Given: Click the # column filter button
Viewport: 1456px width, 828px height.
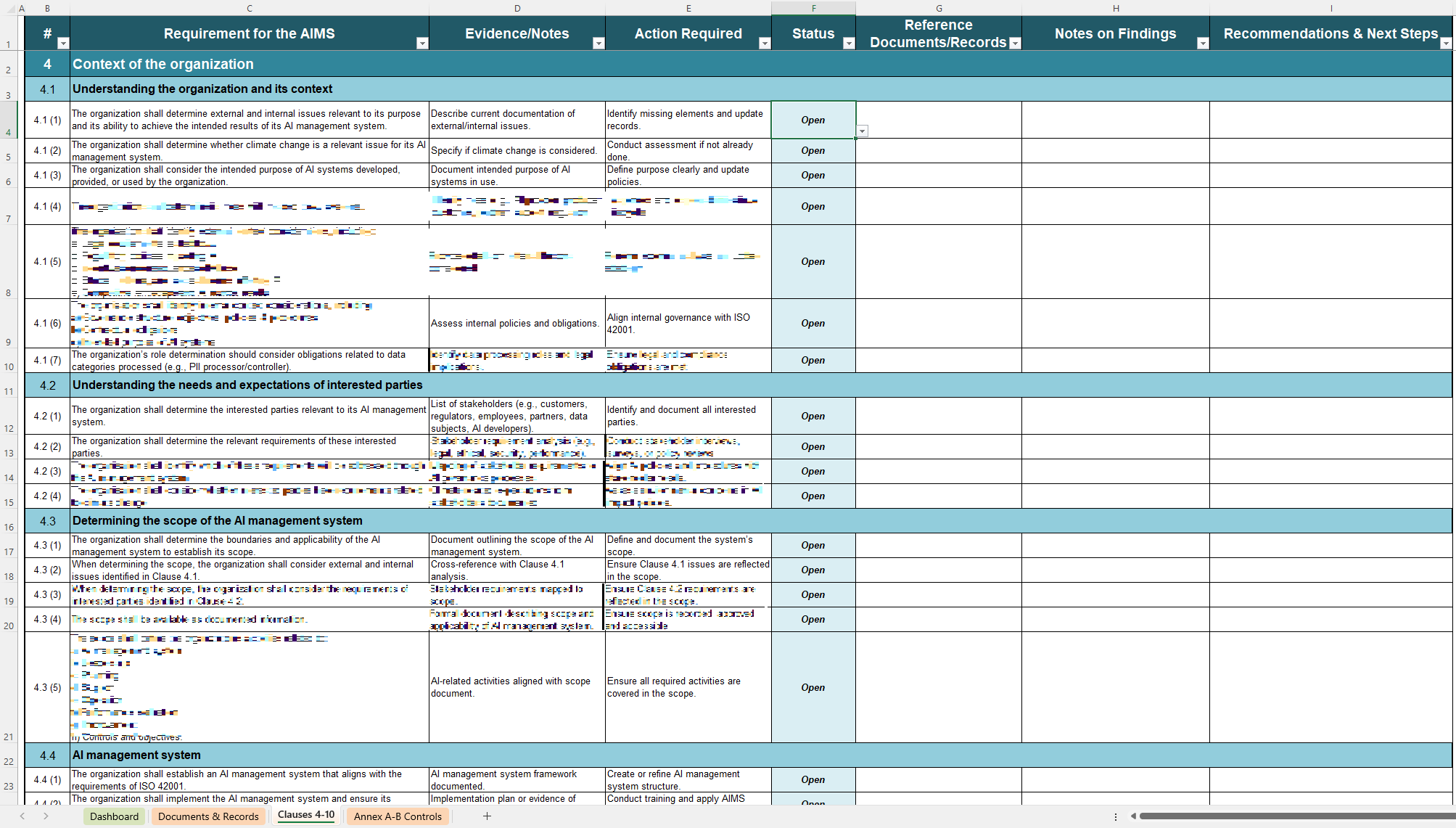Looking at the screenshot, I should [x=62, y=44].
